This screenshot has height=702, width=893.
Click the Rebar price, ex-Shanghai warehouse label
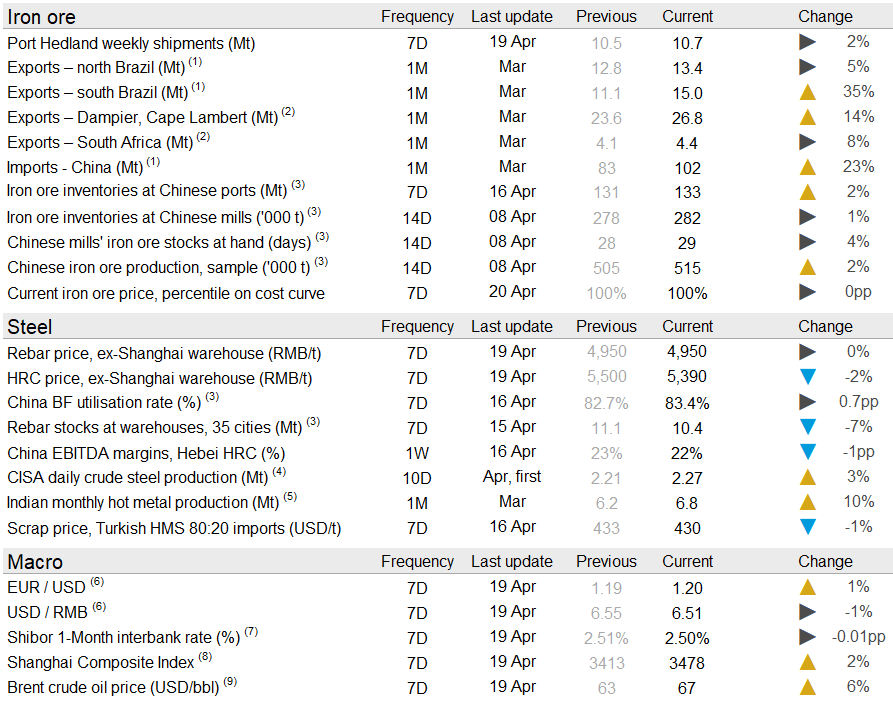point(164,352)
